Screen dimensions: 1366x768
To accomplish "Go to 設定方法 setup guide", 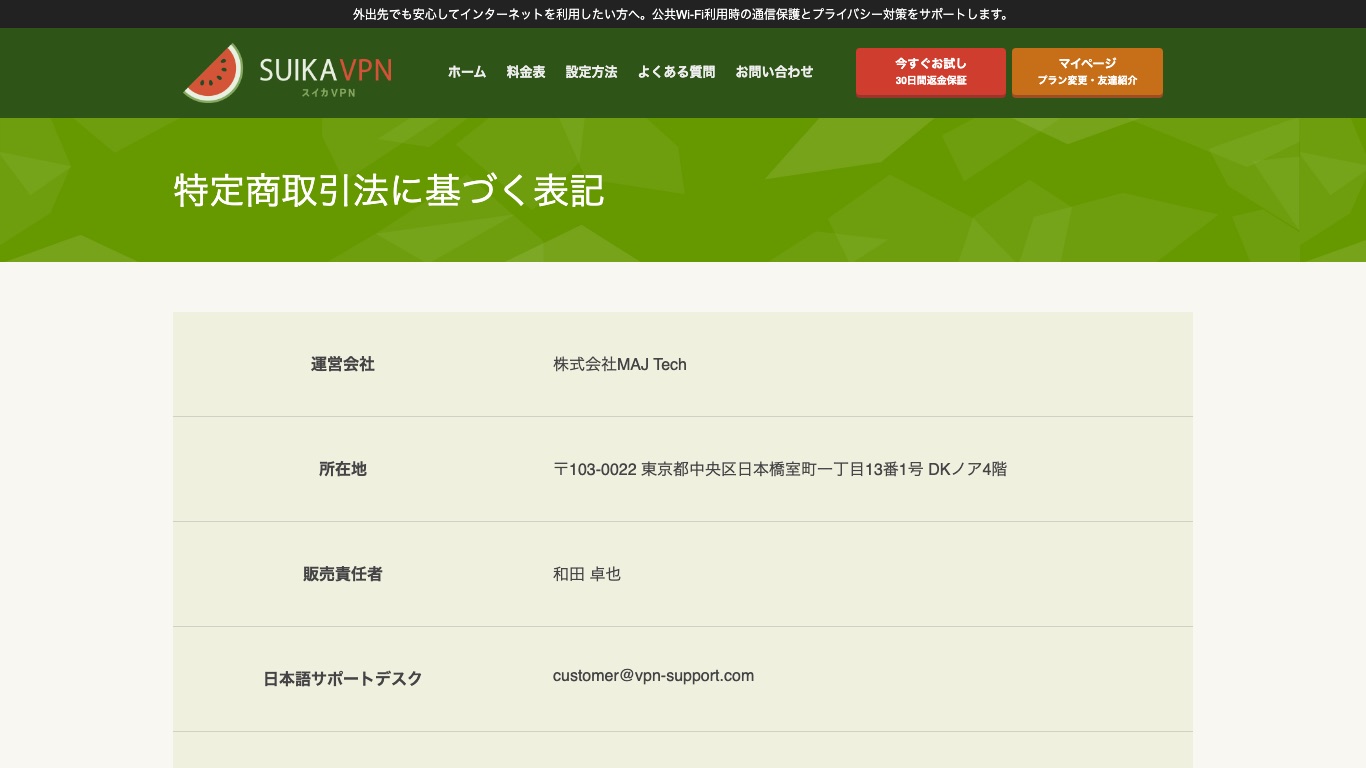I will 591,72.
